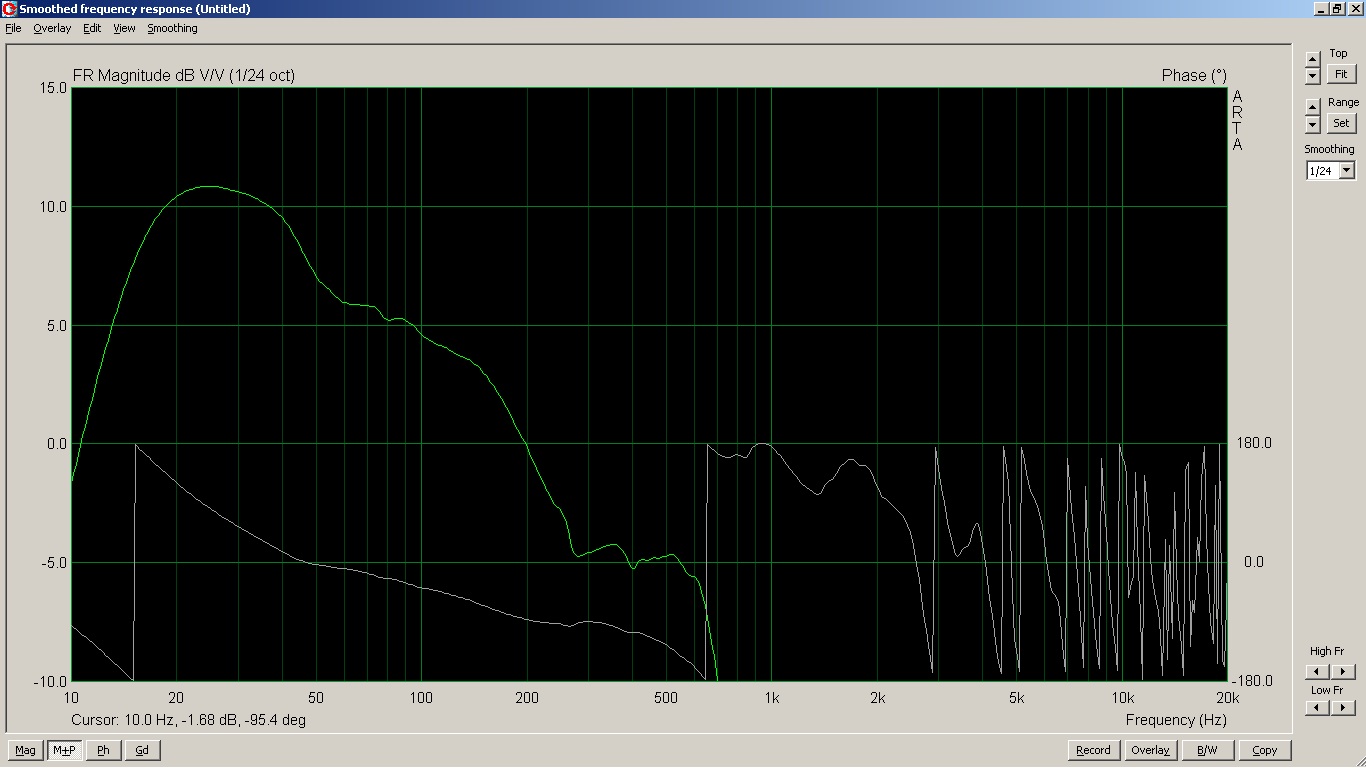
Task: Restore down the window
Action: tap(1337, 9)
